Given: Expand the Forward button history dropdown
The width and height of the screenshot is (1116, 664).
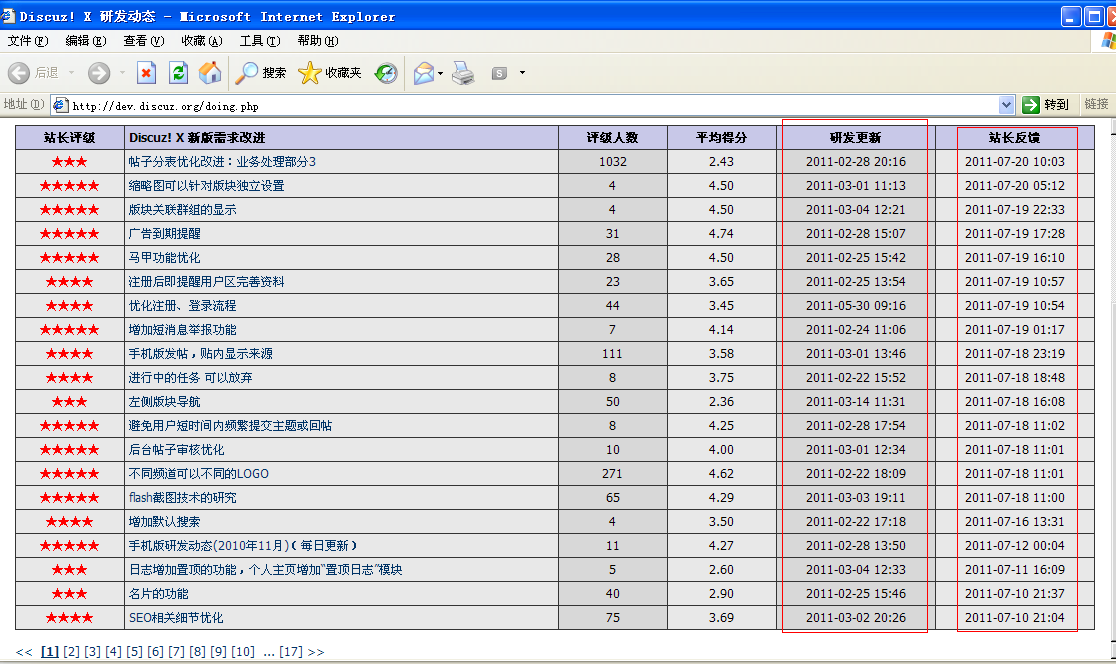Looking at the screenshot, I should coord(122,73).
